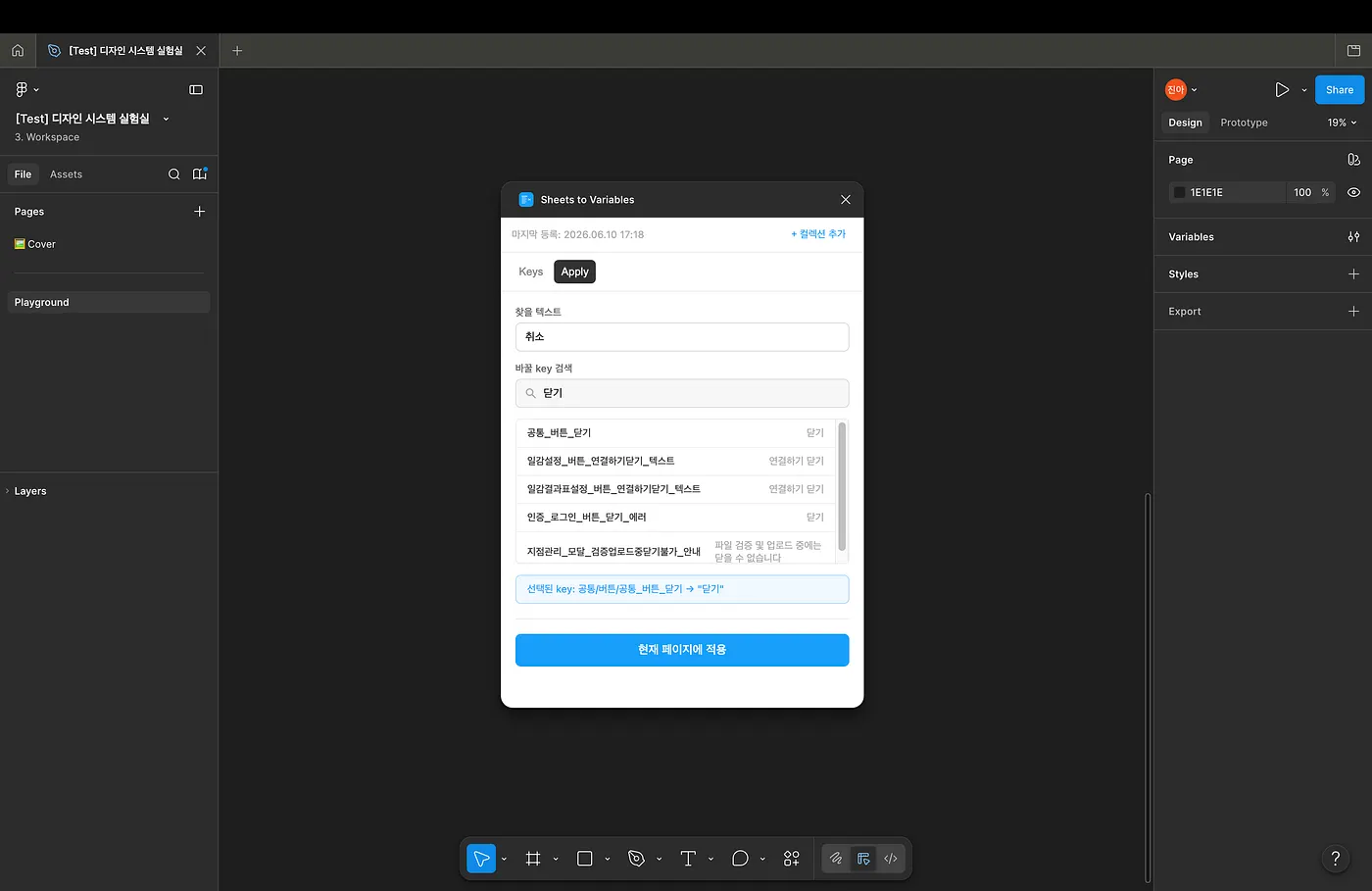Toggle page background visibility eye

[x=1353, y=192]
